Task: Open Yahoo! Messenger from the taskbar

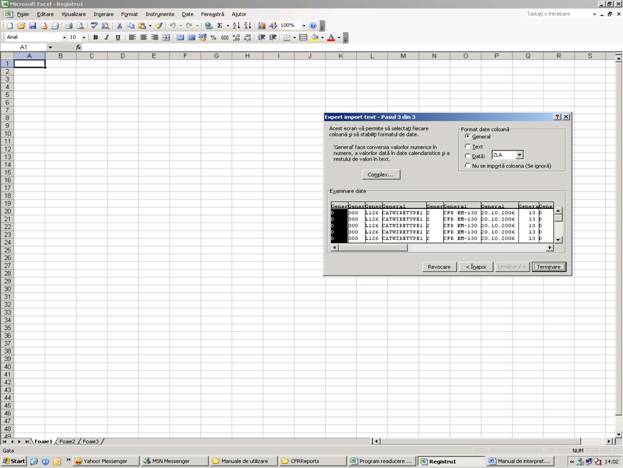Action: pos(103,461)
